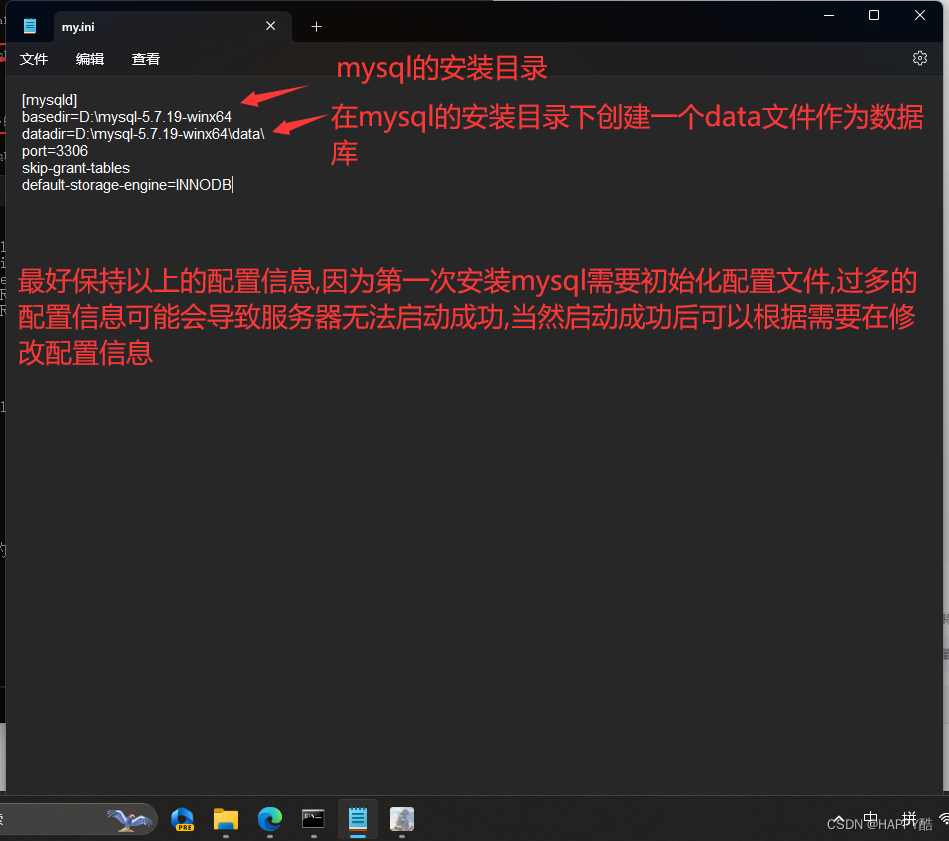Open Microsoft Edge from taskbar
The height and width of the screenshot is (841, 949).
(x=270, y=819)
